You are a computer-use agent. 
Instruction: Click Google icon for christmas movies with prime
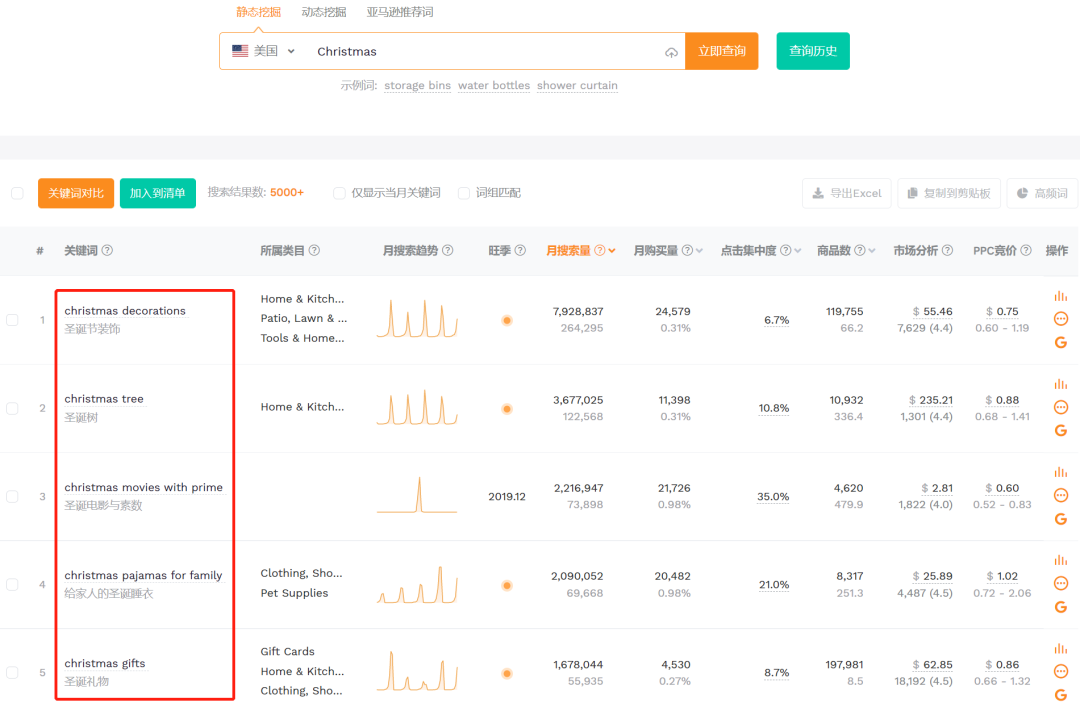[x=1061, y=518]
